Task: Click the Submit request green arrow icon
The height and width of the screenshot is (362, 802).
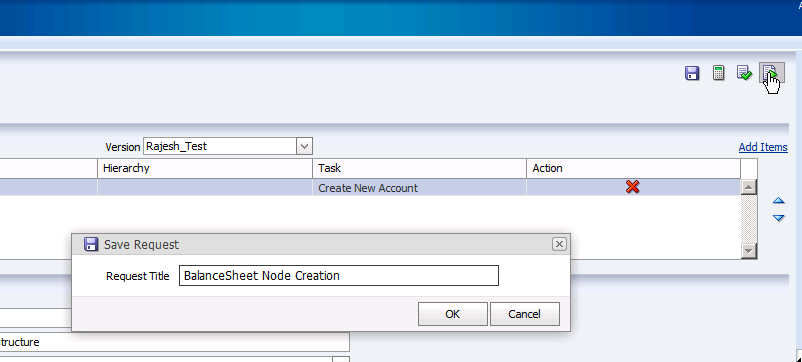Action: click(771, 73)
